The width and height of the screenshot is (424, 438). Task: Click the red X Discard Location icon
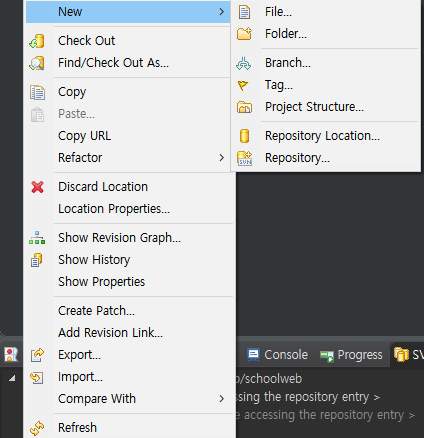37,187
